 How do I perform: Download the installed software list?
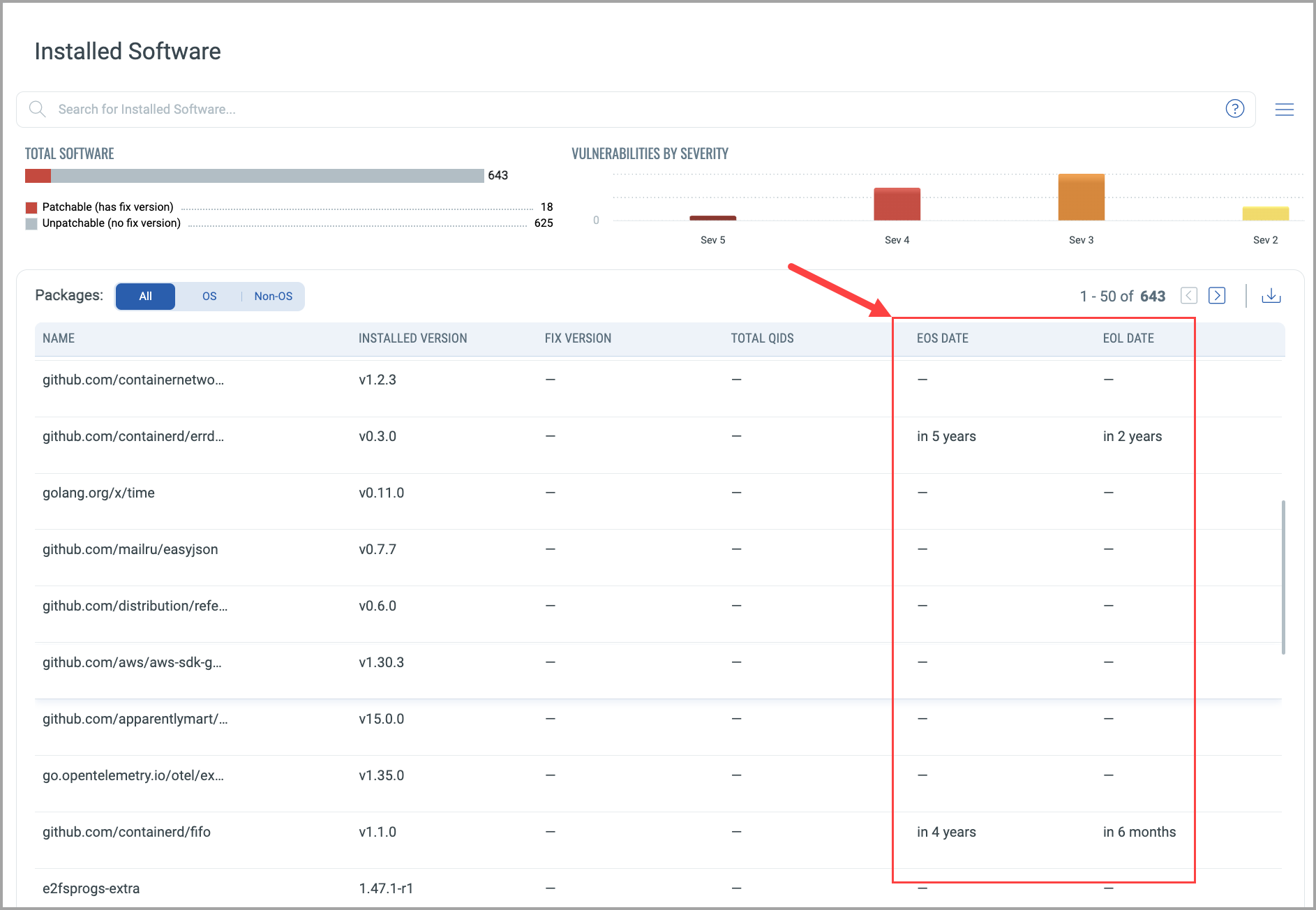point(1271,296)
